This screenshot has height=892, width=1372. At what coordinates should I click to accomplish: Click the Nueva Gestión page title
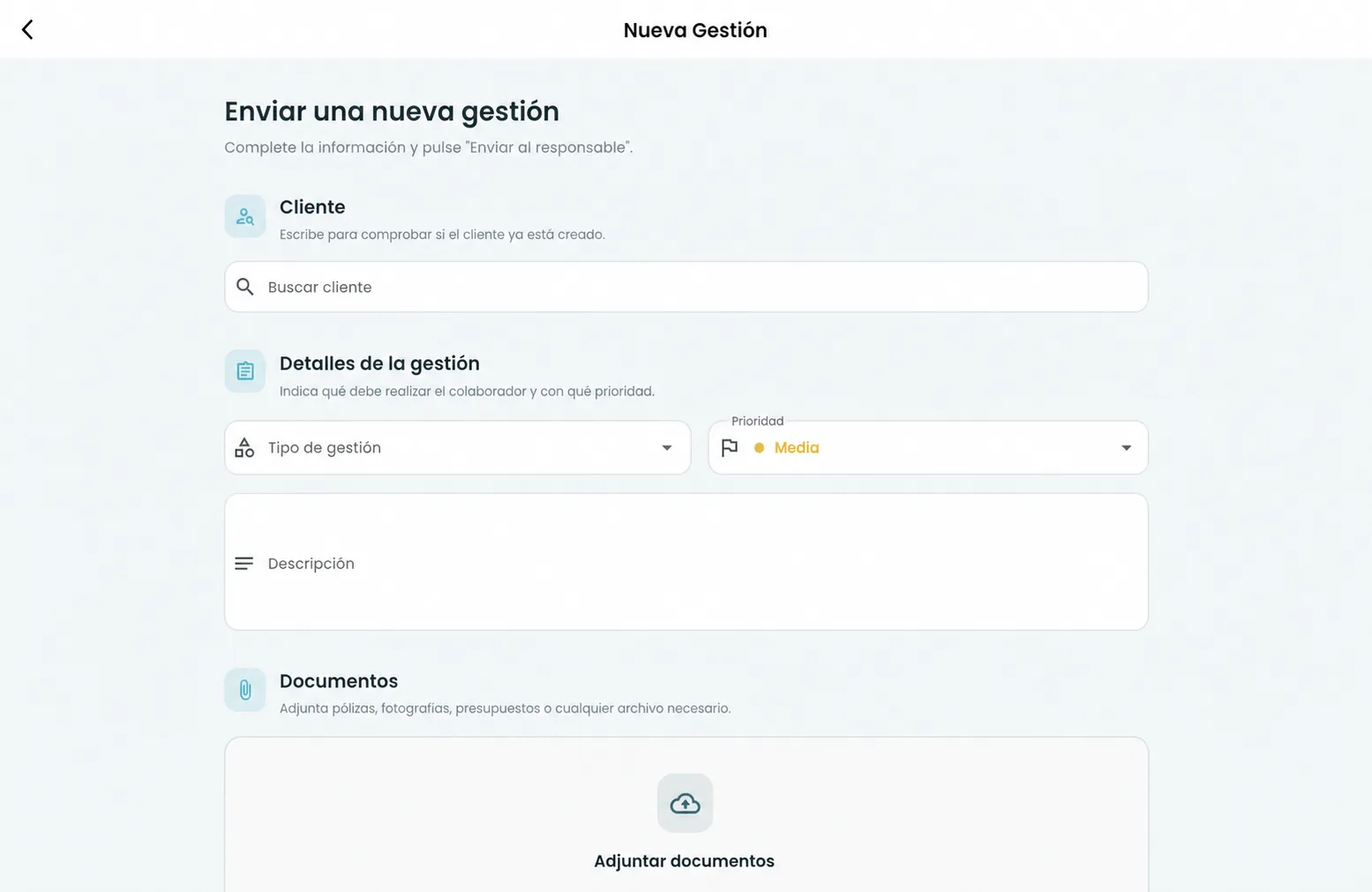[695, 30]
